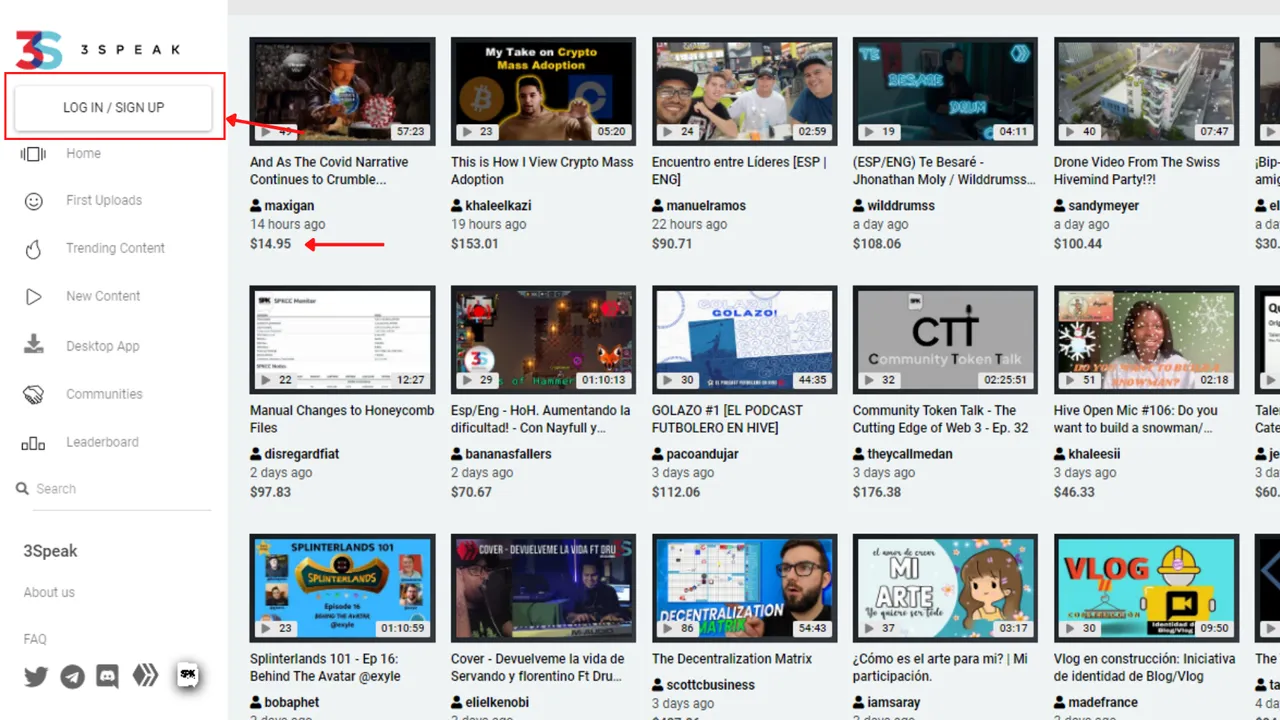Screen dimensions: 1280x720
Task: Go to Trending Content
Action: pos(115,248)
